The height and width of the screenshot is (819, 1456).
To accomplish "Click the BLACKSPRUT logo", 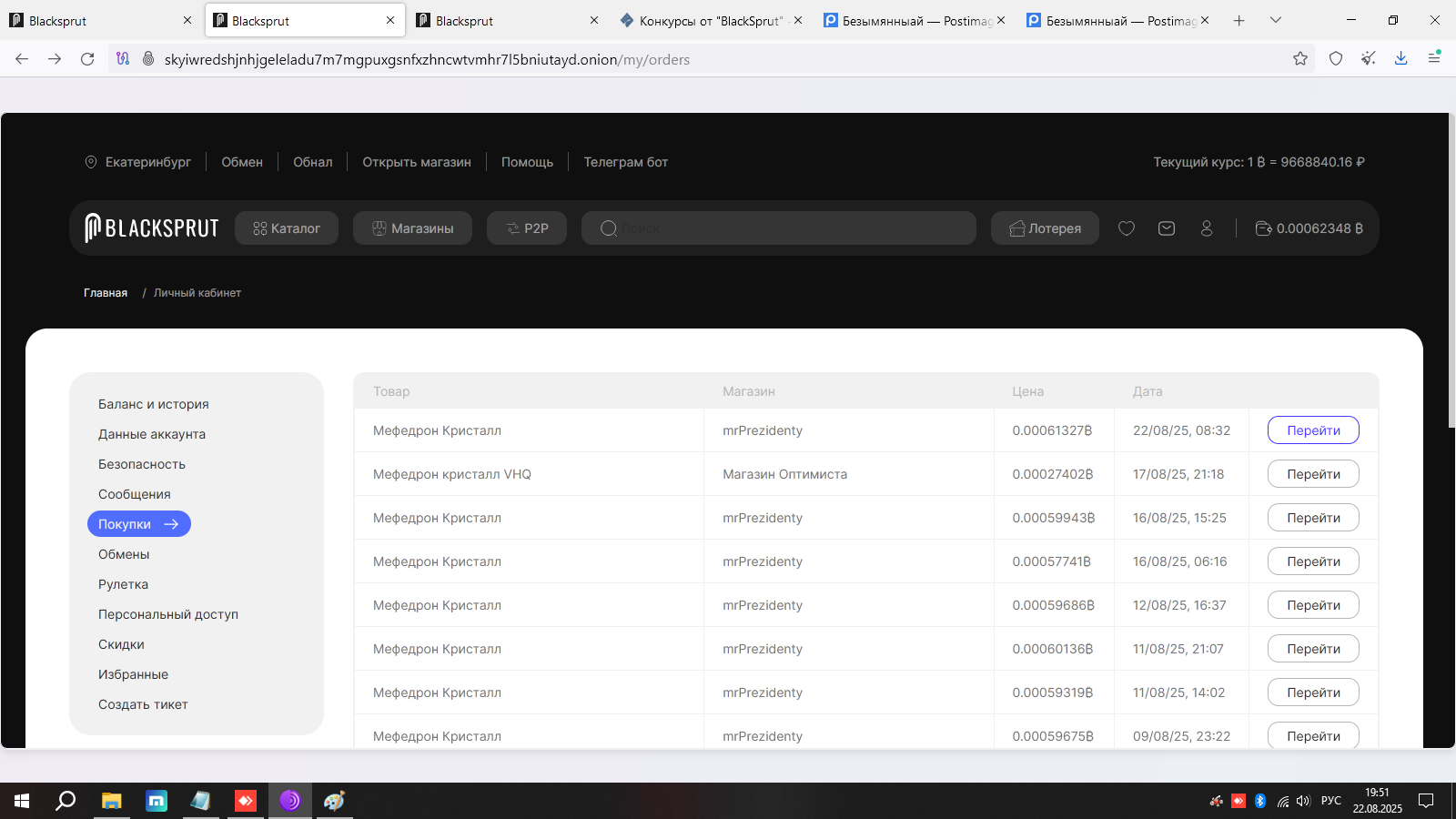I will coord(152,227).
